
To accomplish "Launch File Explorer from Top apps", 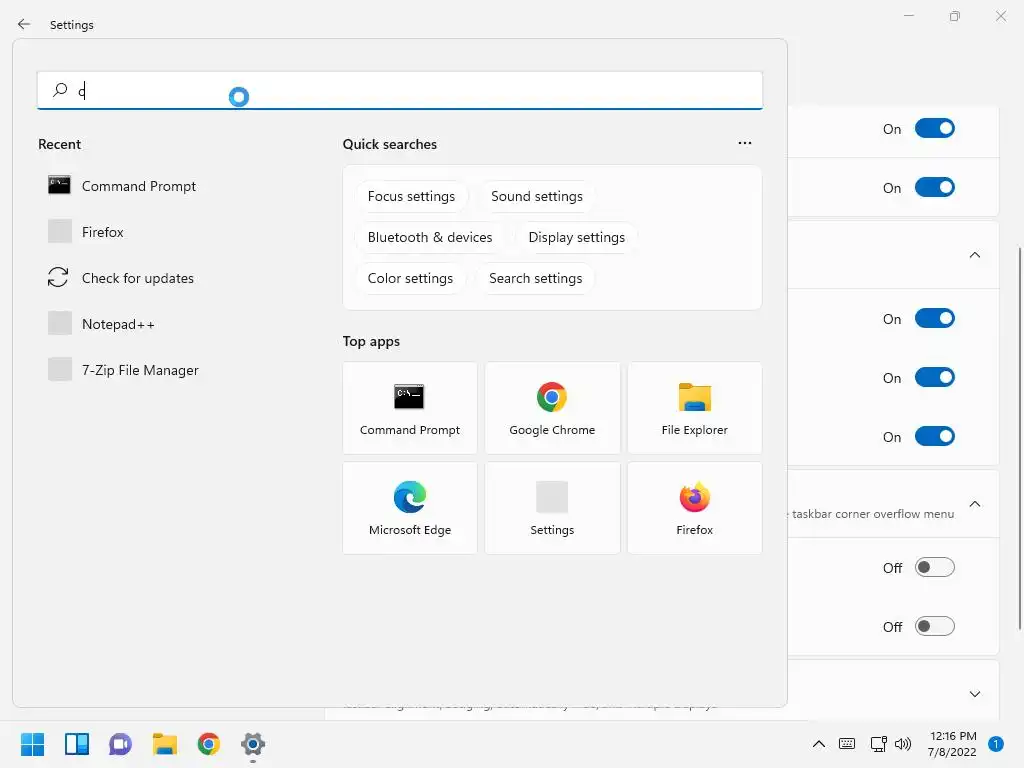I will (x=694, y=408).
